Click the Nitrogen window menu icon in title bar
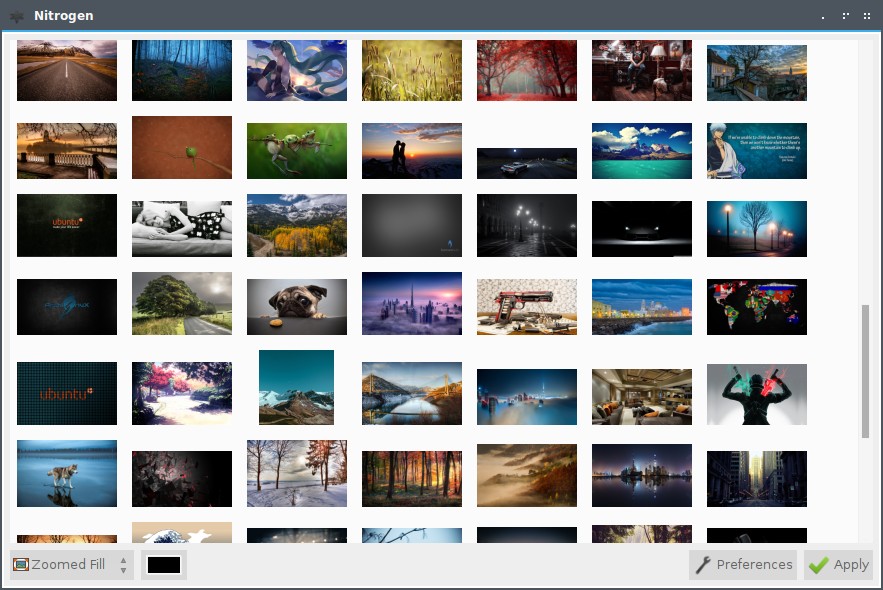883x590 pixels. pyautogui.click(x=17, y=16)
